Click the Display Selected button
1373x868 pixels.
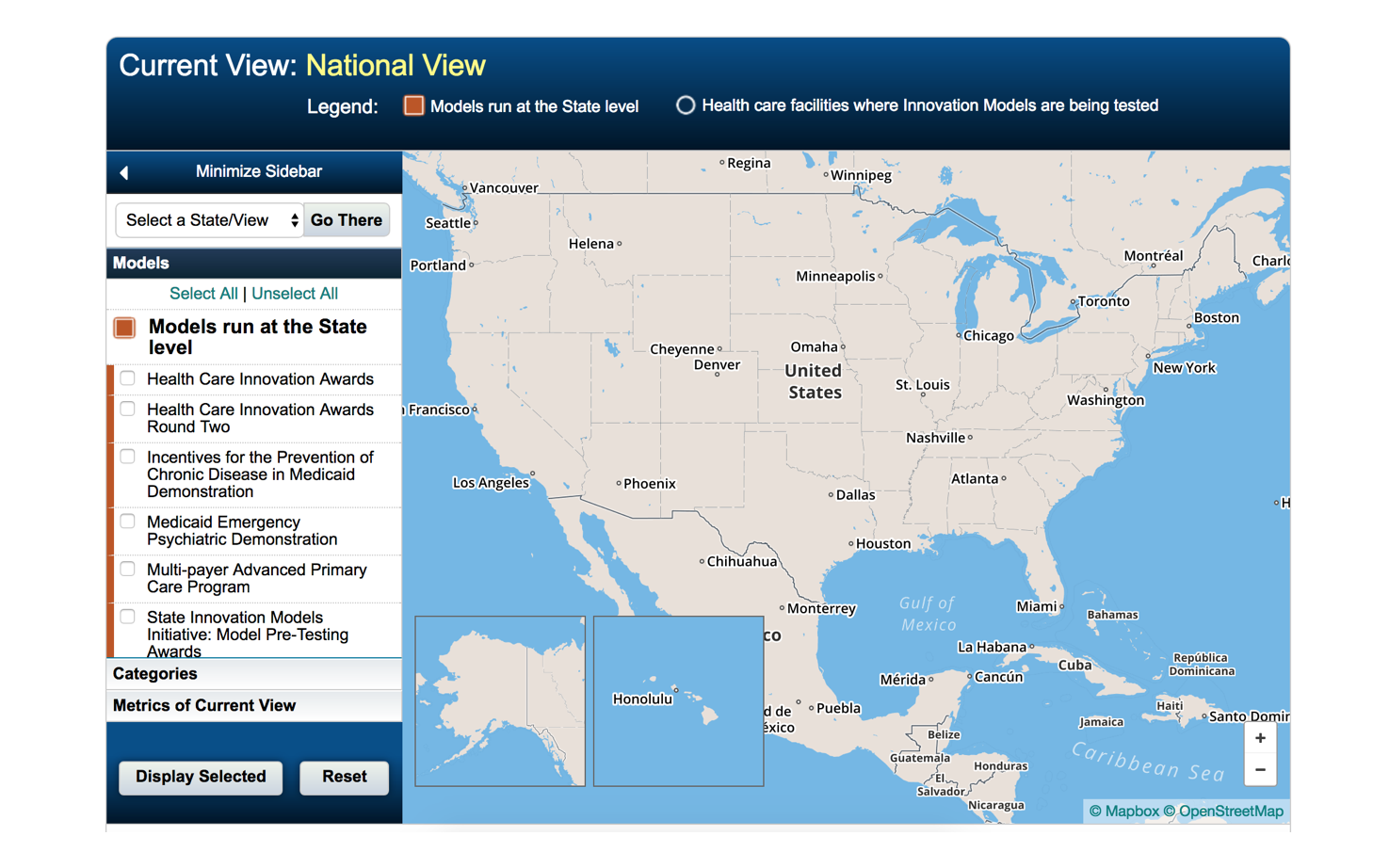point(201,778)
